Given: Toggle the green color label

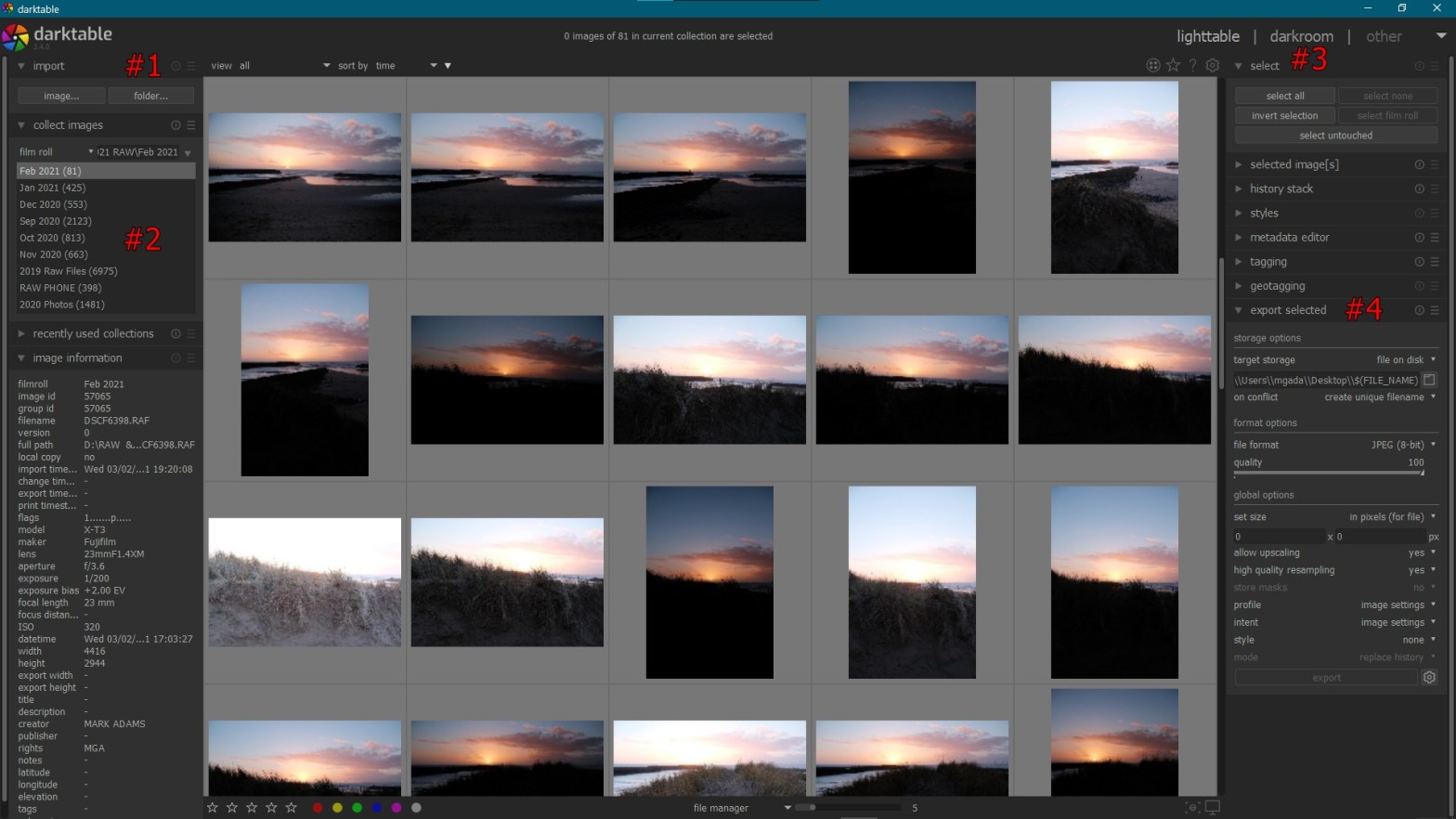Looking at the screenshot, I should [x=357, y=808].
